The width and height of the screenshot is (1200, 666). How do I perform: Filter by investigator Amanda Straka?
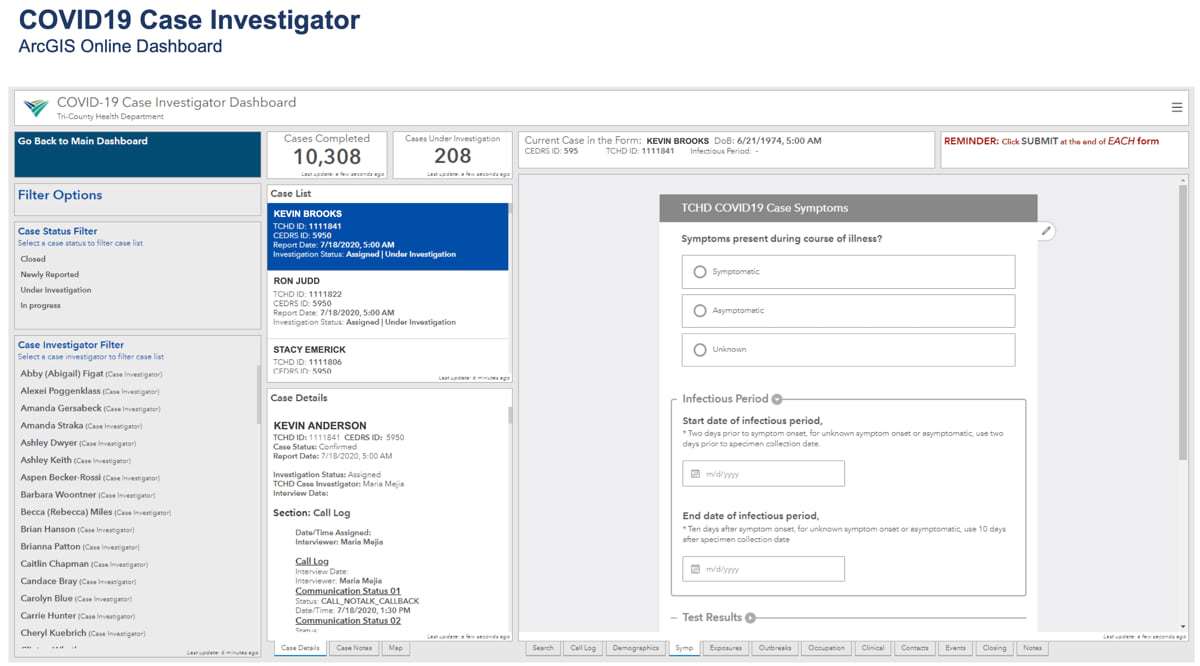click(x=81, y=426)
